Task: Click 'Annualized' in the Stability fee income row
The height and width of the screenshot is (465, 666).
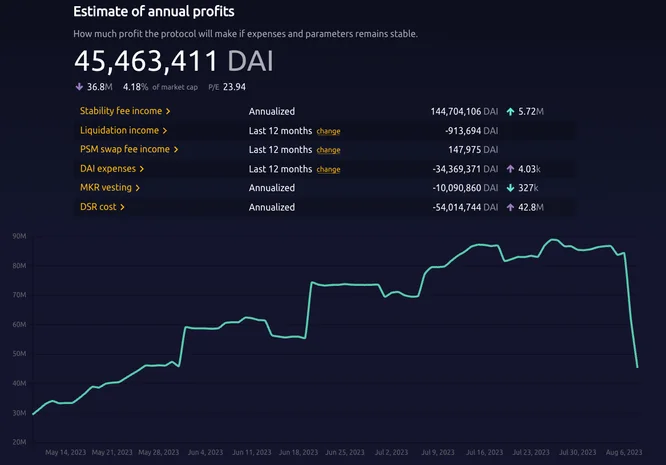Action: click(x=272, y=111)
